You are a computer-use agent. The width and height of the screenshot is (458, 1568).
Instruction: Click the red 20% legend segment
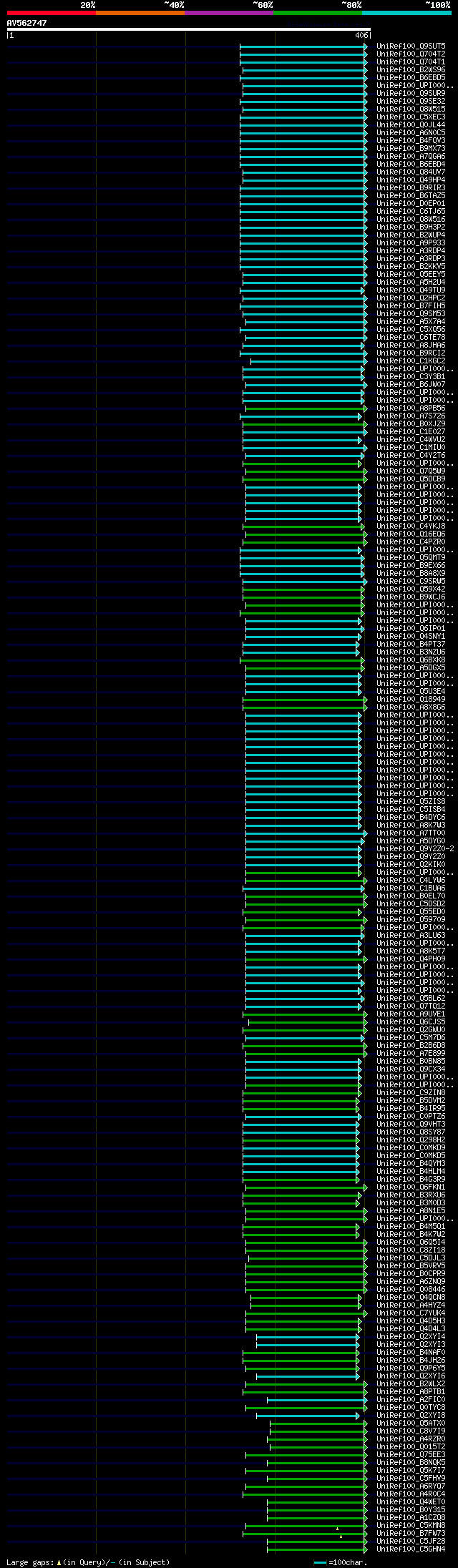click(51, 13)
